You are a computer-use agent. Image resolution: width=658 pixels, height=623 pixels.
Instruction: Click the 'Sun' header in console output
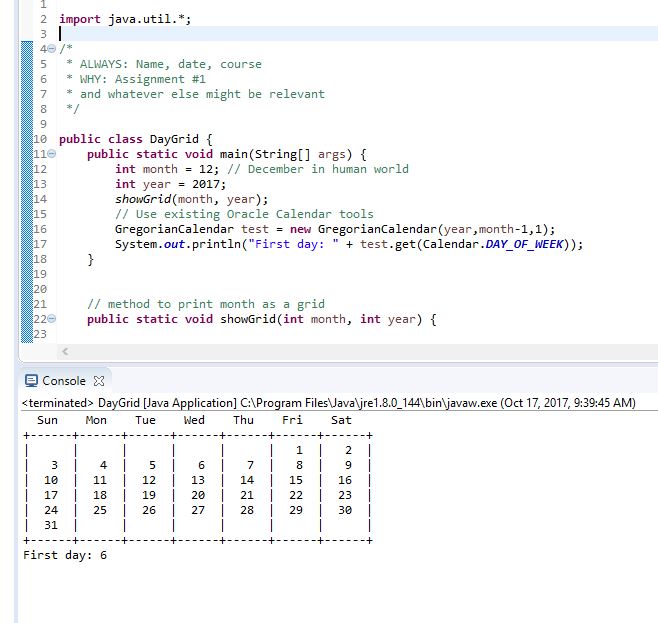[47, 420]
